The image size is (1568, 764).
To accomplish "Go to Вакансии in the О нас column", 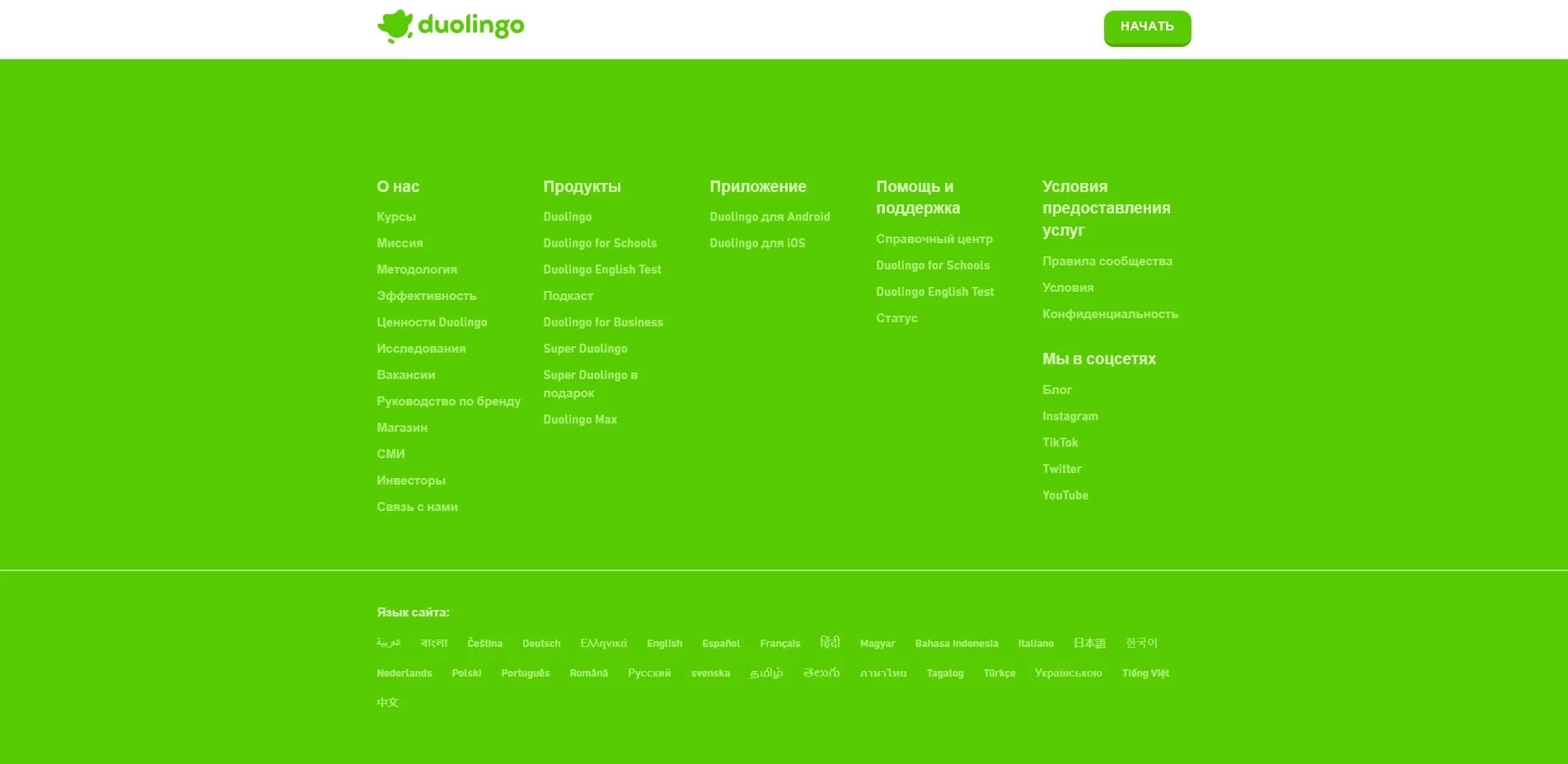I will (405, 375).
